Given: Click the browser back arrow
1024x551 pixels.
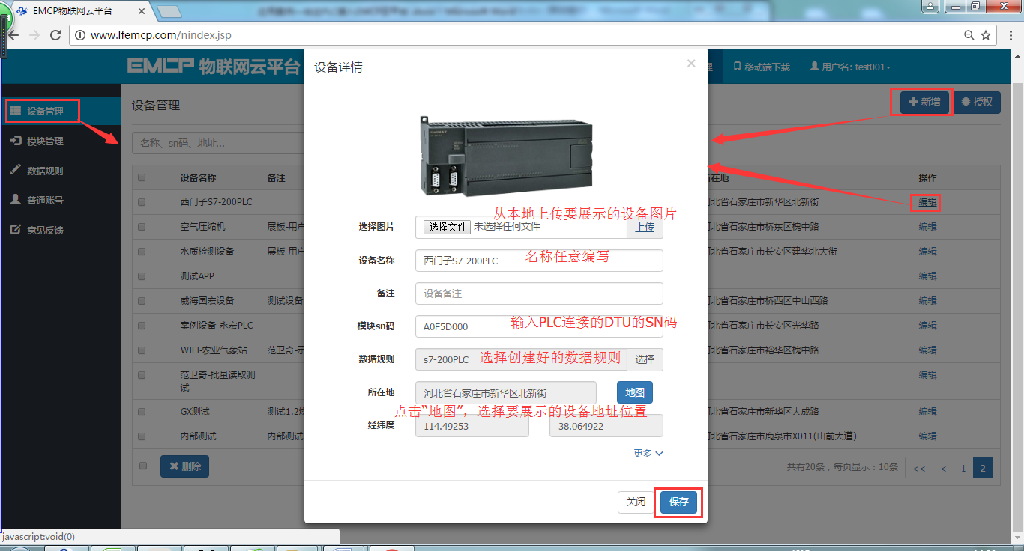Looking at the screenshot, I should pos(13,35).
